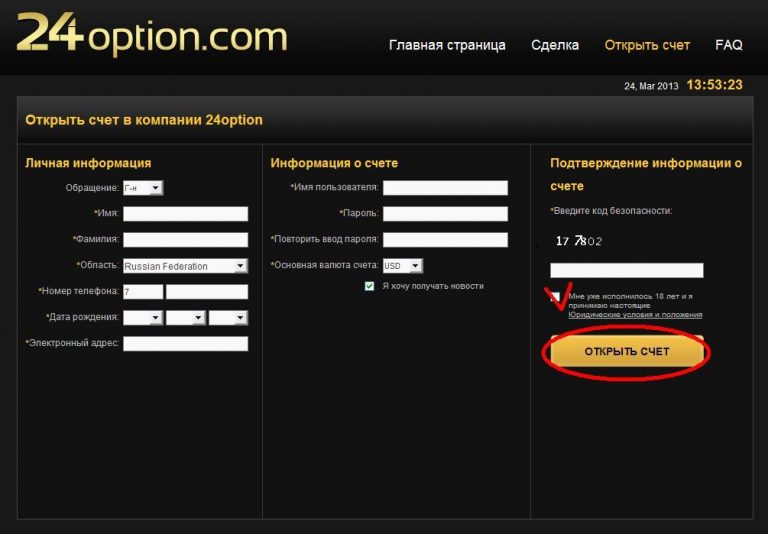Image resolution: width=768 pixels, height=534 pixels.
Task: Click the Открыть счет в компании 24option title
Action: 144,120
